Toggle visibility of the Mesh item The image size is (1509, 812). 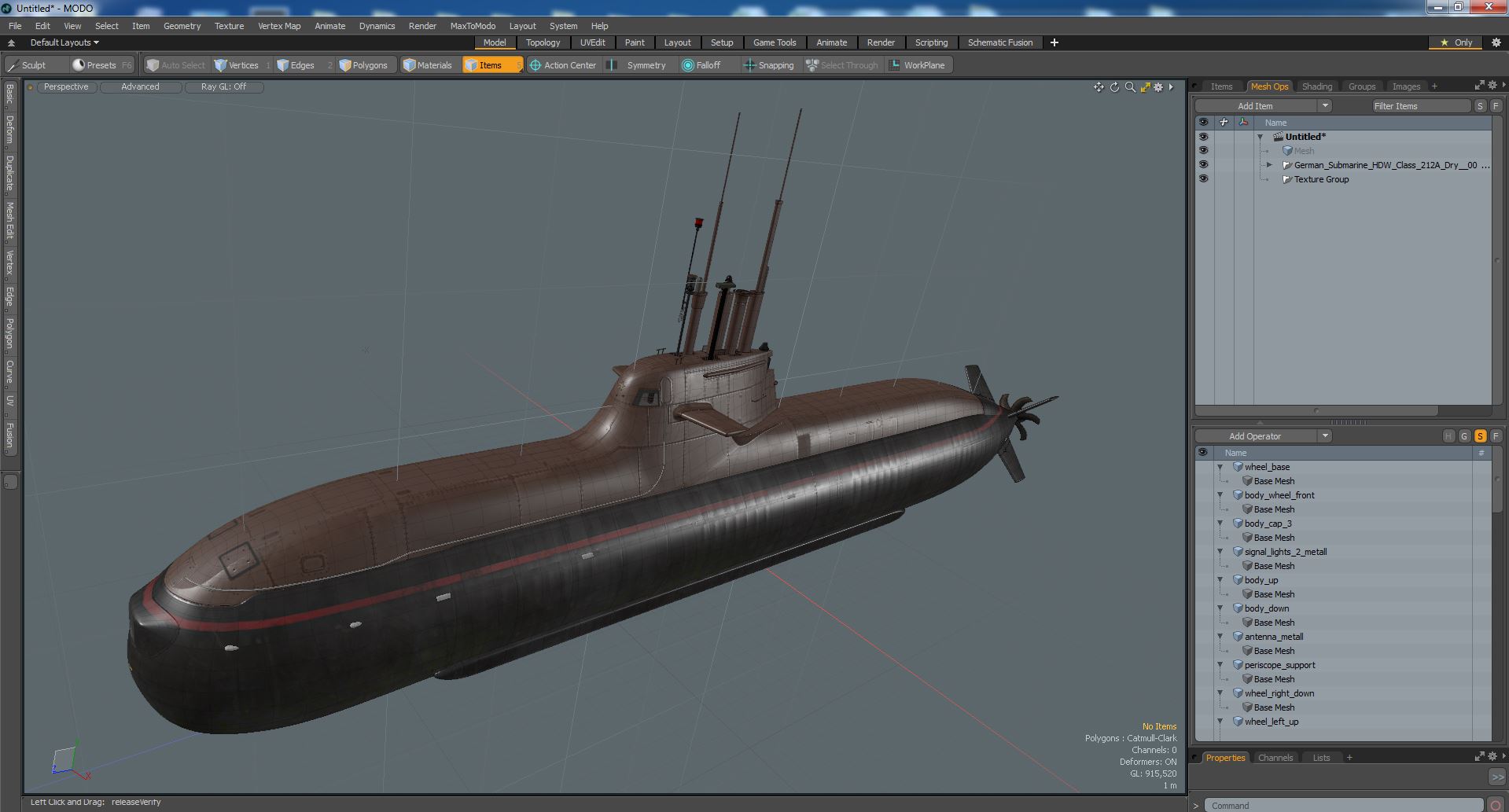tap(1203, 151)
